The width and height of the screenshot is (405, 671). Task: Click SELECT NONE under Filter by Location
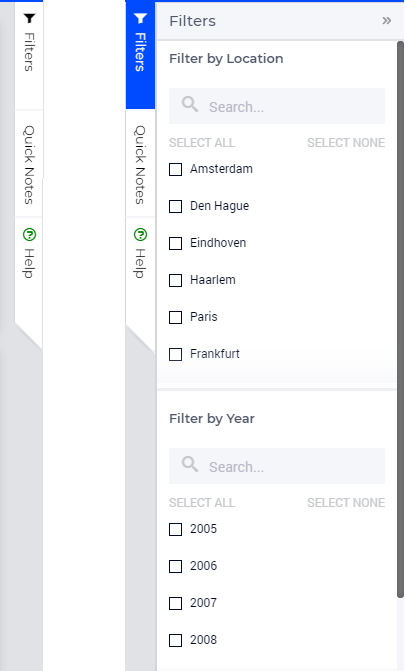346,143
